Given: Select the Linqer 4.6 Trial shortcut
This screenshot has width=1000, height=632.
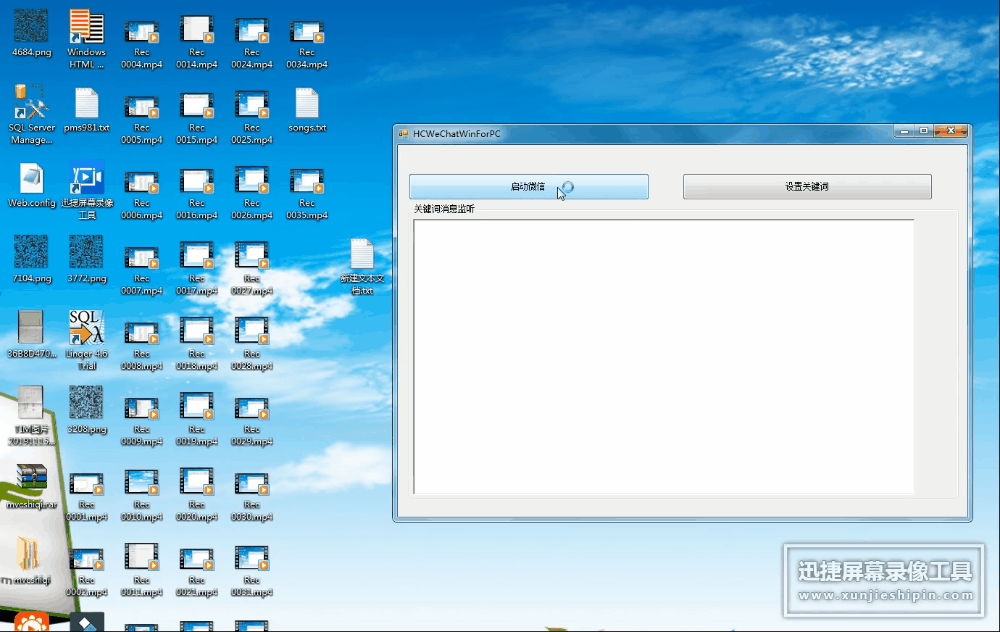Looking at the screenshot, I should click(x=86, y=329).
